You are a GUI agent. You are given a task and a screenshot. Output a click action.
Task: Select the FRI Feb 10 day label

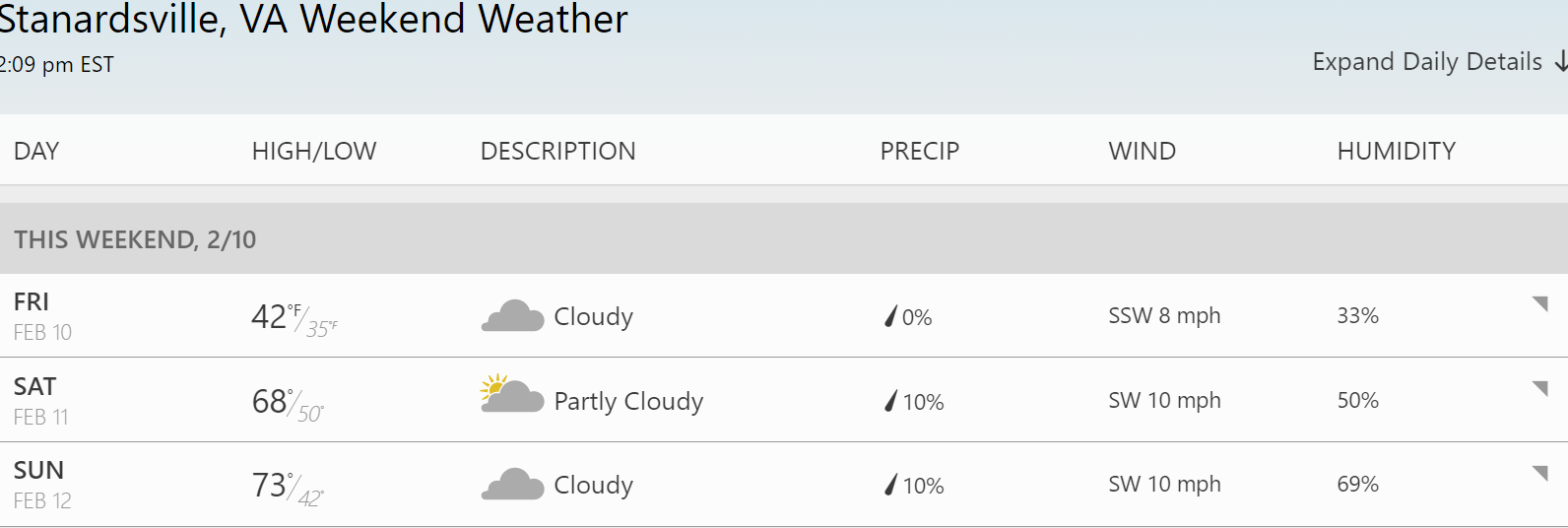pos(42,316)
